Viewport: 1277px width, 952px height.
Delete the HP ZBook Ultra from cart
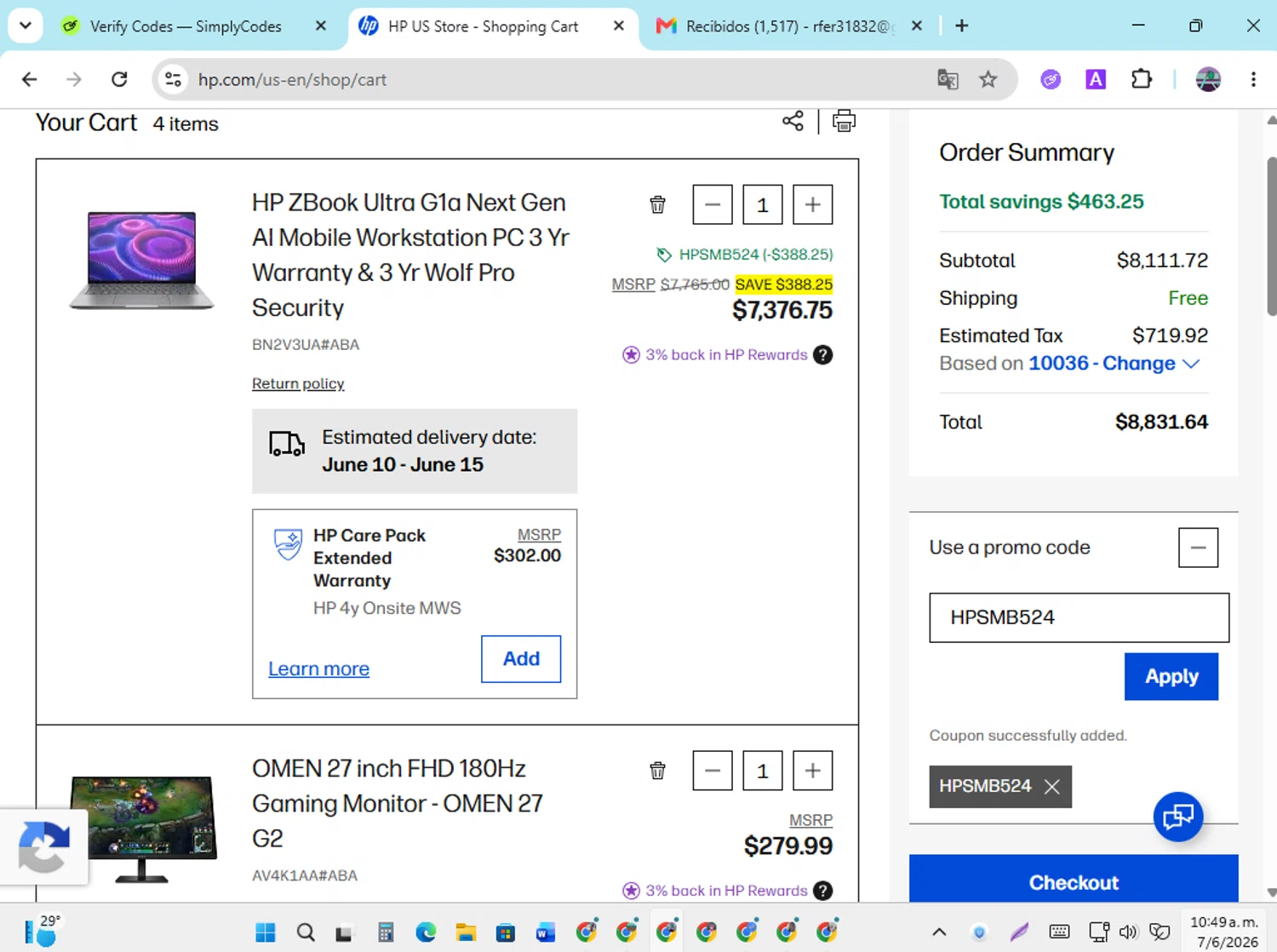[657, 204]
